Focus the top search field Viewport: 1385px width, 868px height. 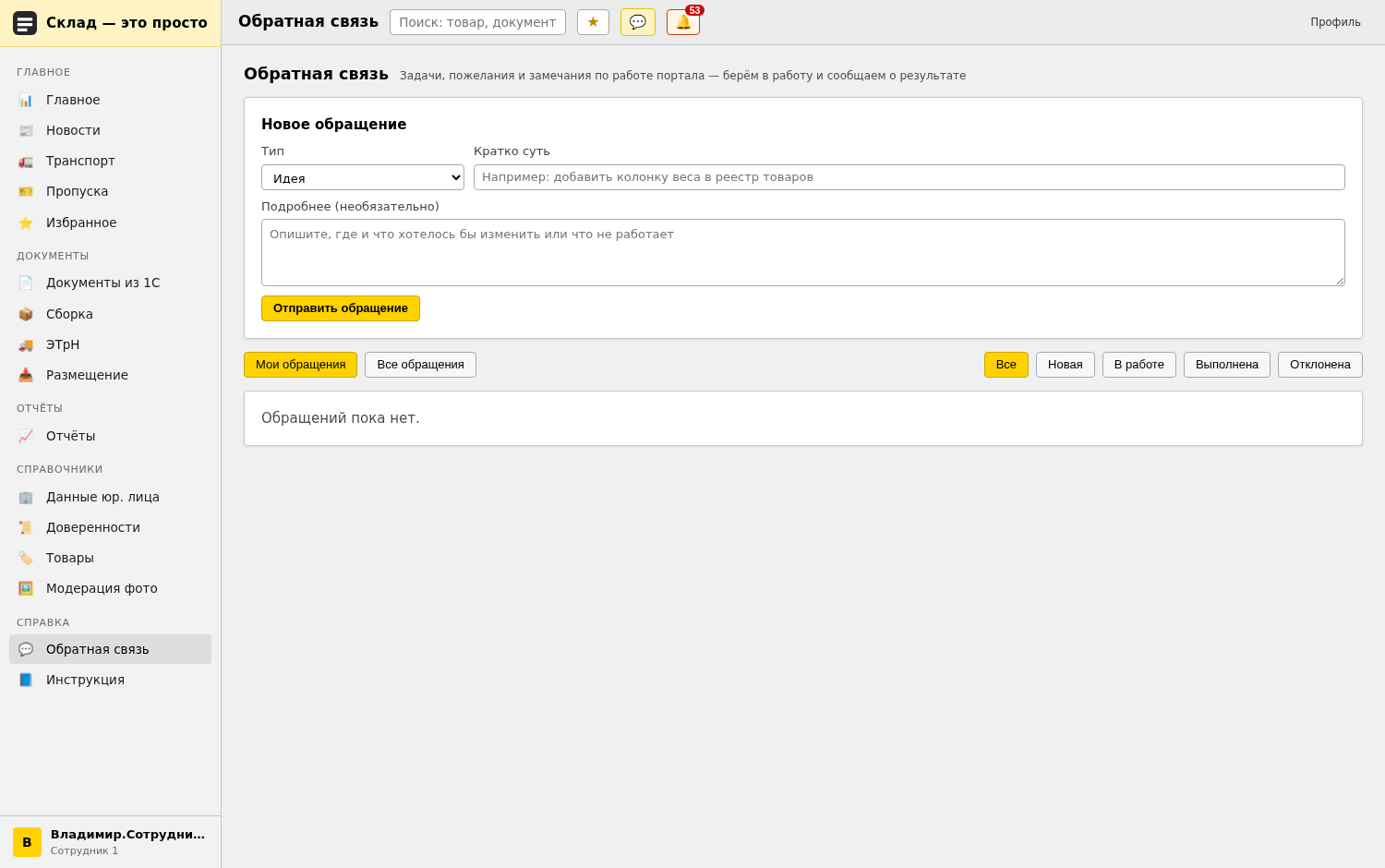[477, 22]
